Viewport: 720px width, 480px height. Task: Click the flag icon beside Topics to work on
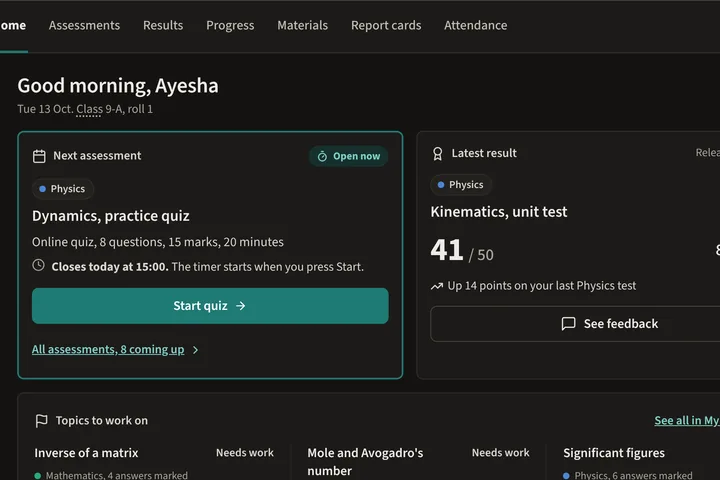(x=41, y=421)
